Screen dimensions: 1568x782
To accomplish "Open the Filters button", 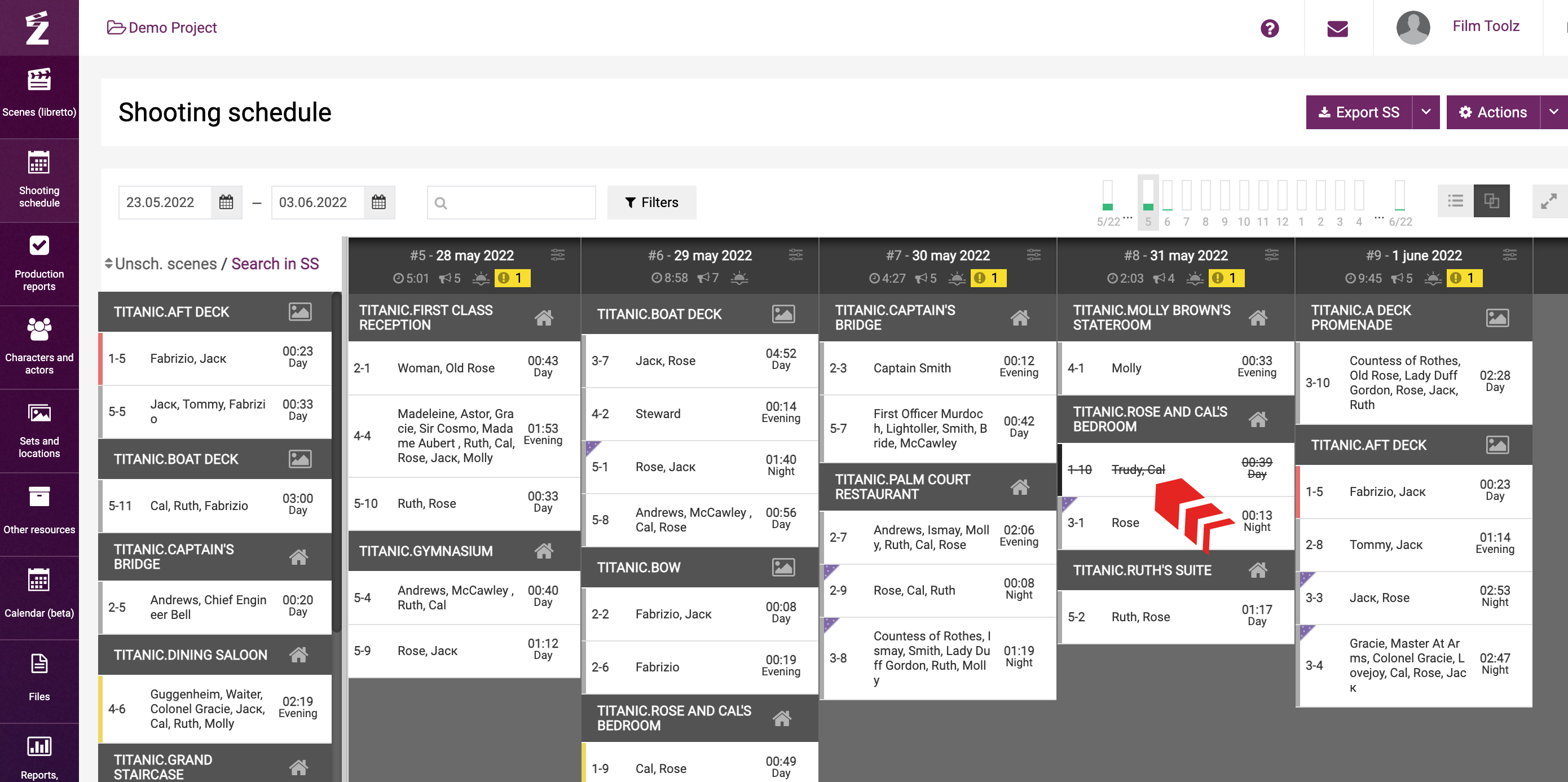I will 651,202.
